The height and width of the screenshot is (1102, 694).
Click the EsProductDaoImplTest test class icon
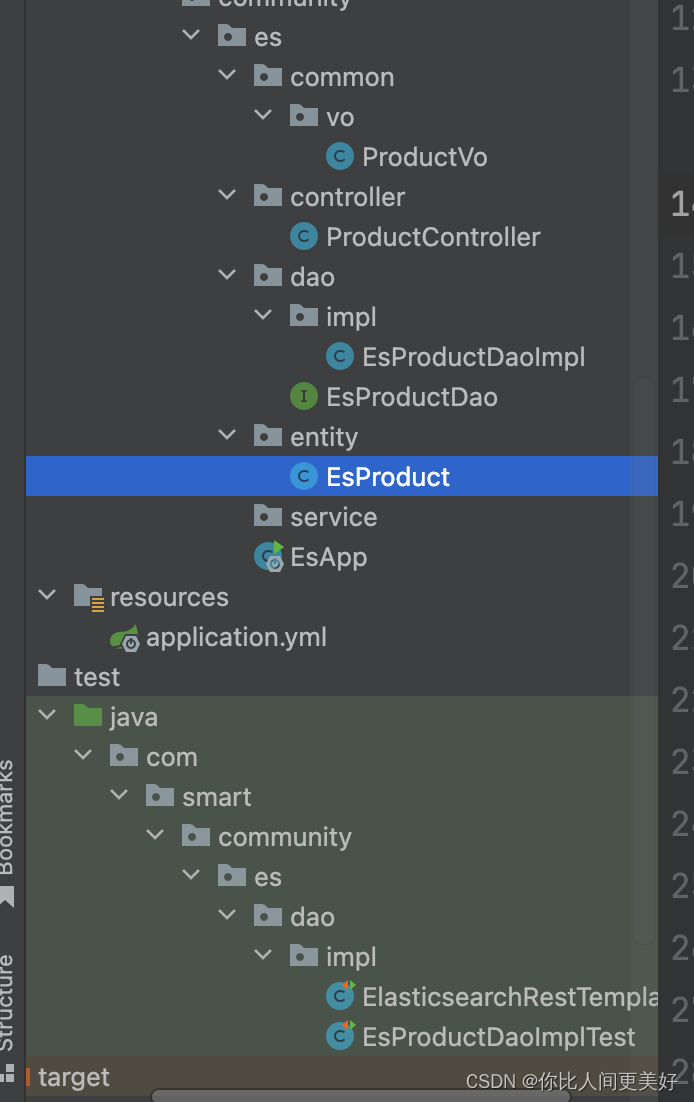340,1037
